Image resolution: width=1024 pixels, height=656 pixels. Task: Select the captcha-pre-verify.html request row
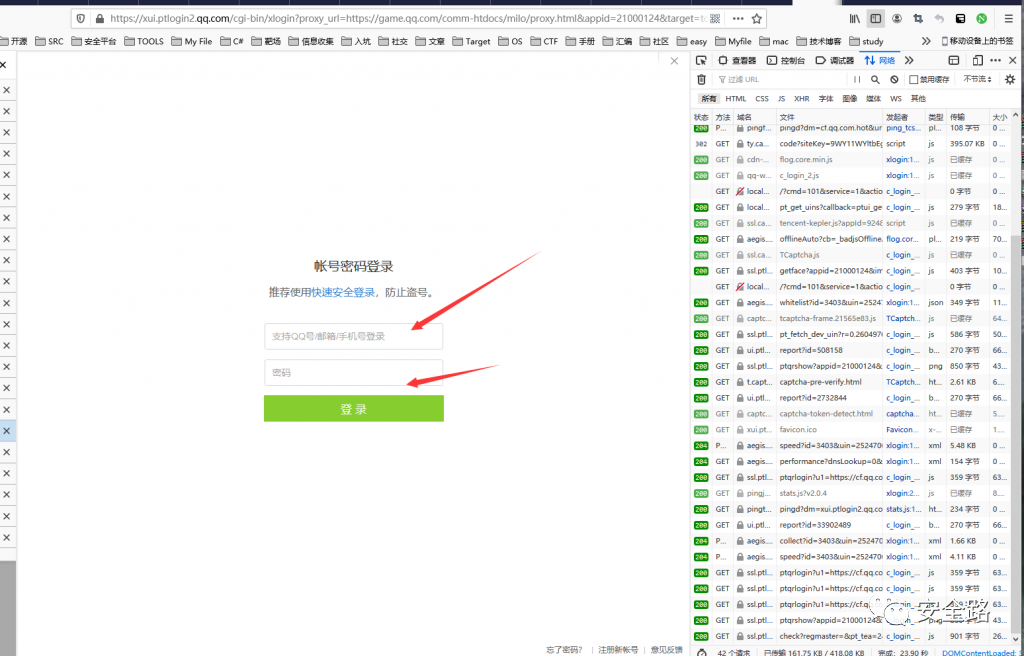(x=850, y=382)
